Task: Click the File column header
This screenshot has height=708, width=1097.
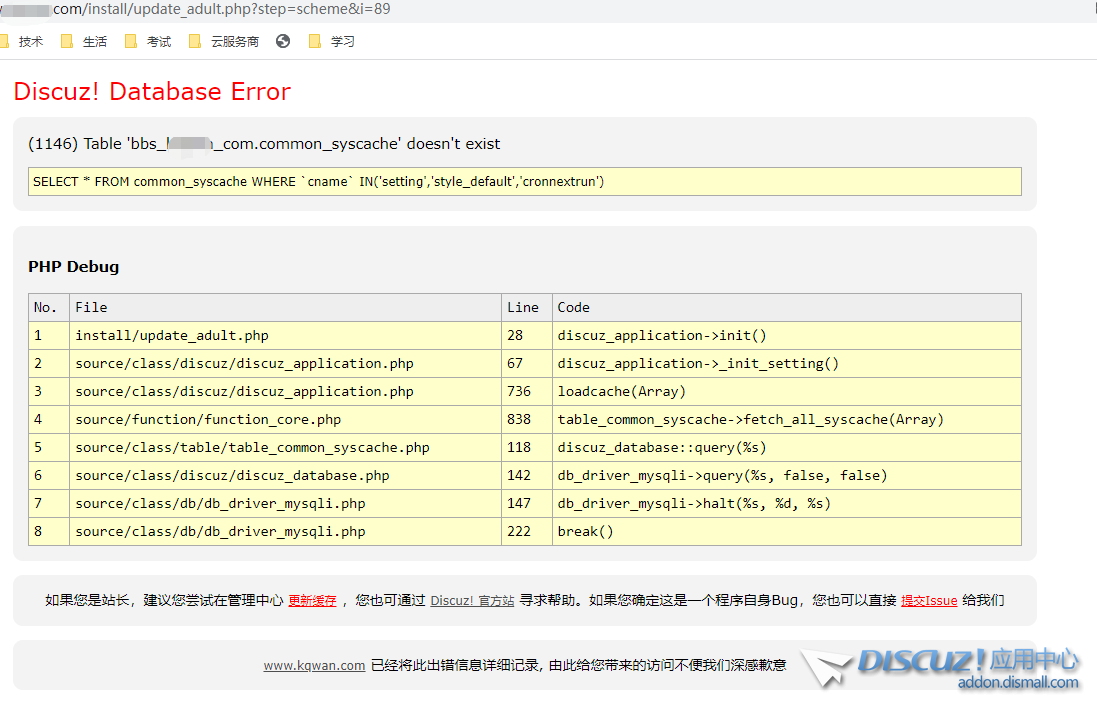Action: click(x=91, y=308)
